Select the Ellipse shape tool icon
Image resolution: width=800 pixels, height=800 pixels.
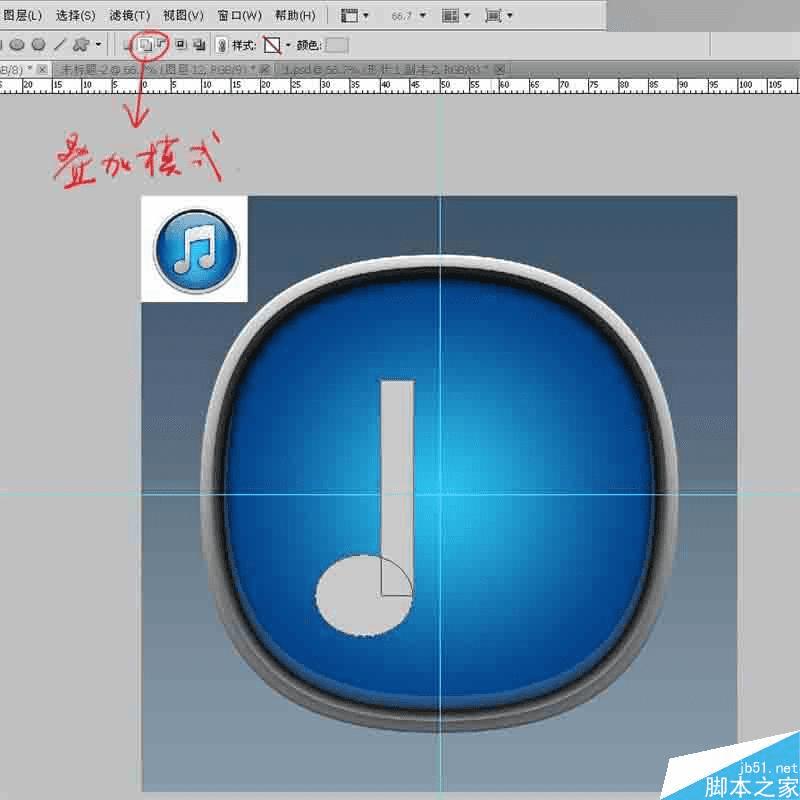15,44
